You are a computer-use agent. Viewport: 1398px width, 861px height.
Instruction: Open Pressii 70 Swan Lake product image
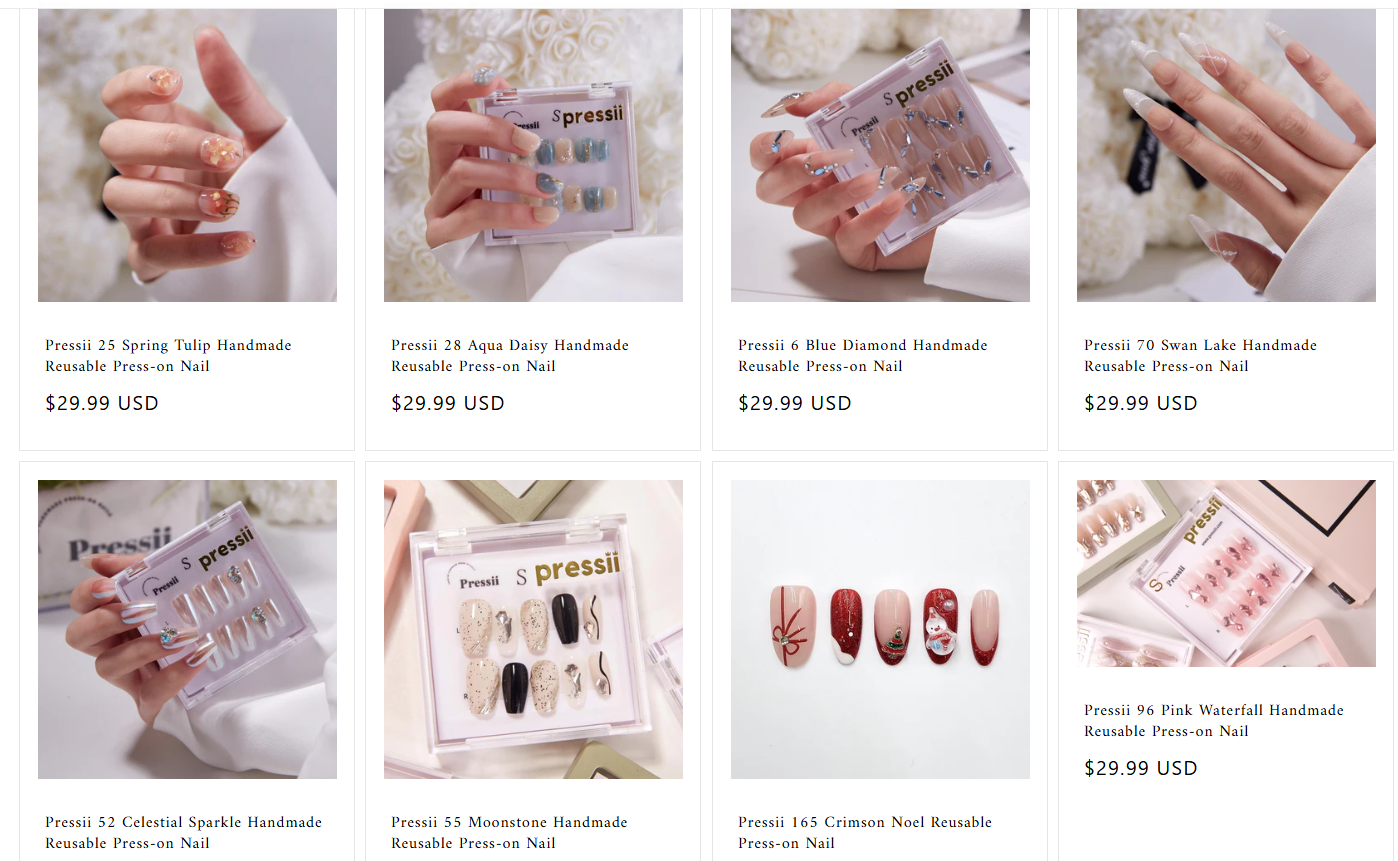1226,155
